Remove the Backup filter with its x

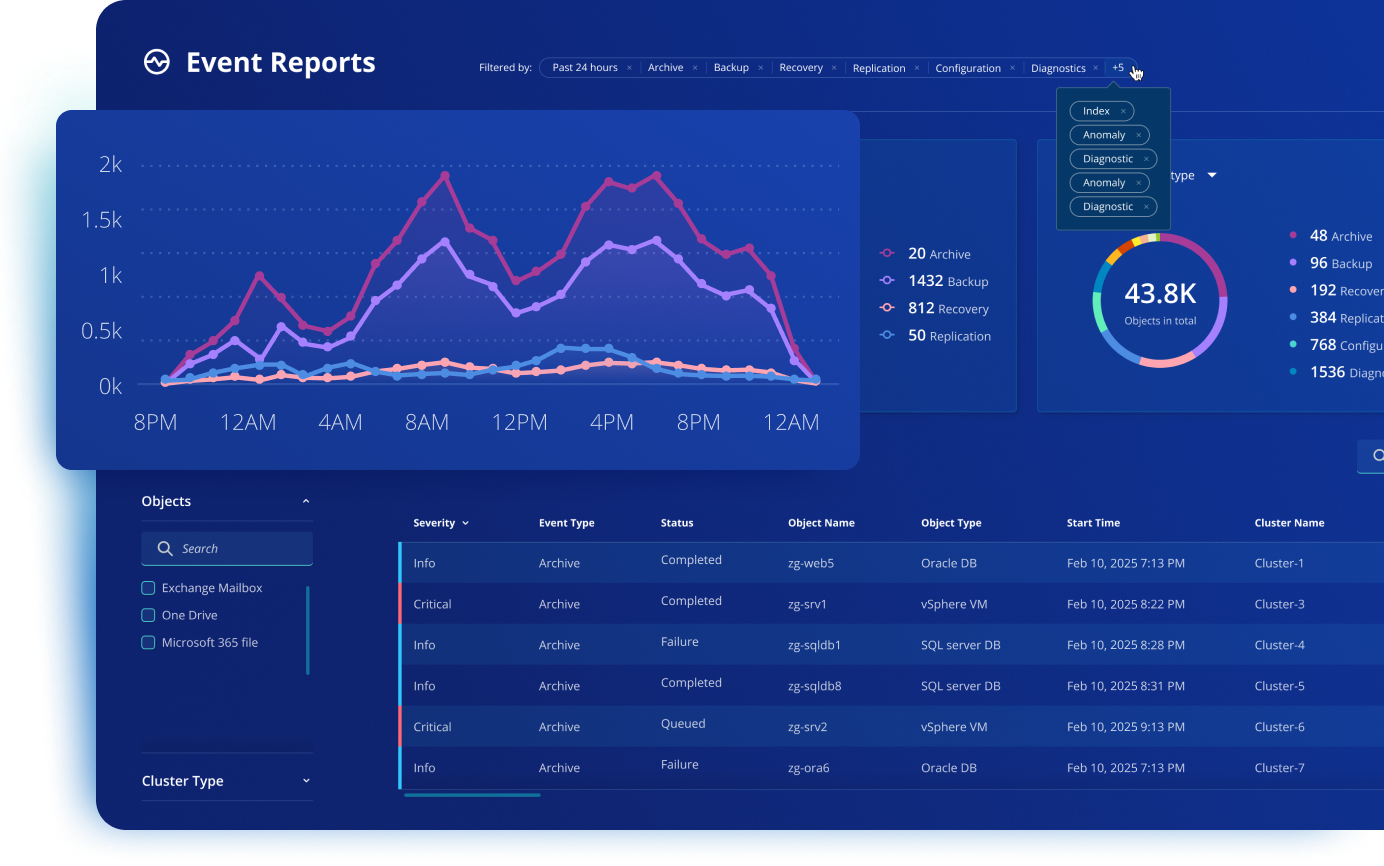coord(760,68)
